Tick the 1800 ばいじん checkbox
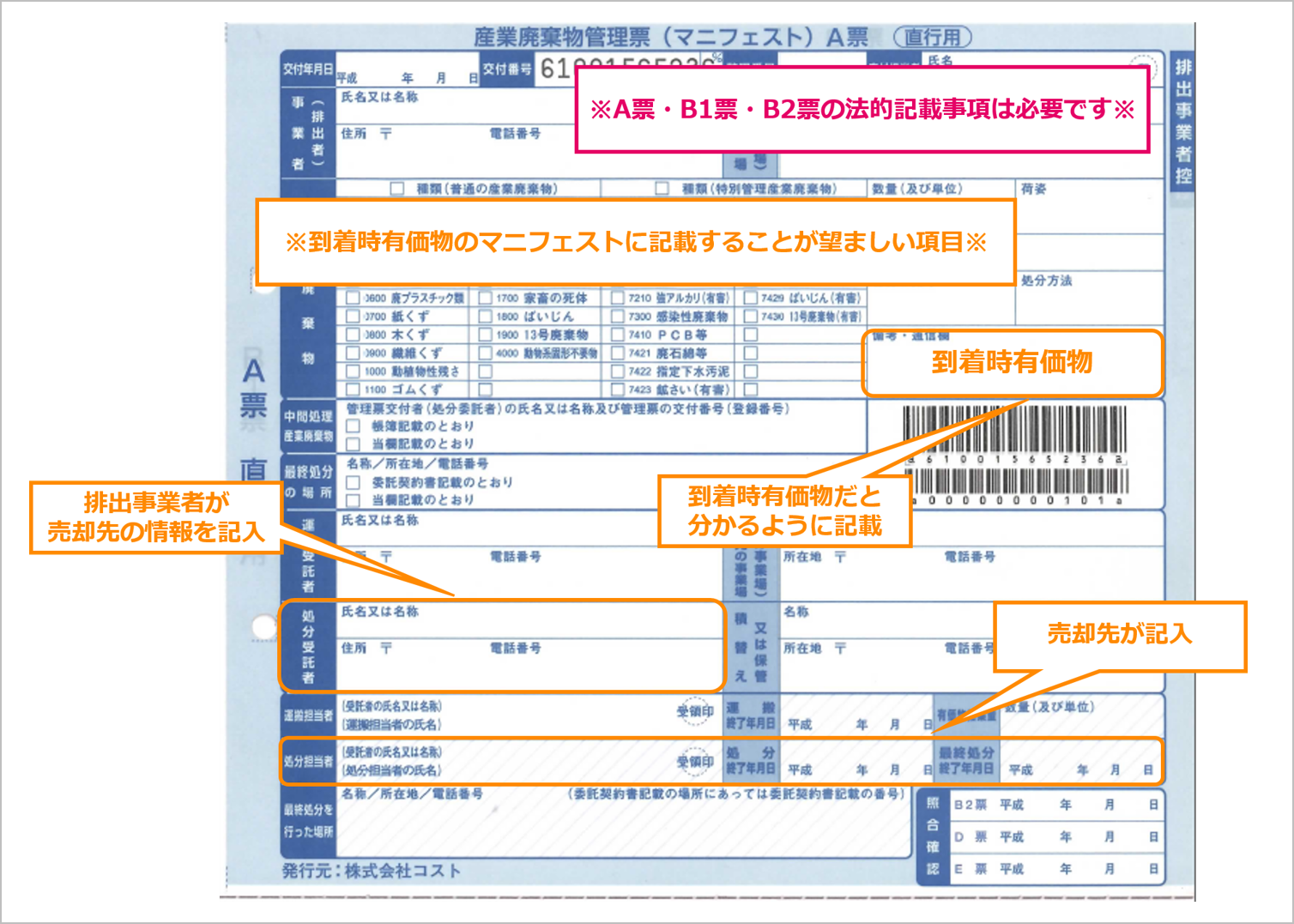1294x924 pixels. (486, 317)
